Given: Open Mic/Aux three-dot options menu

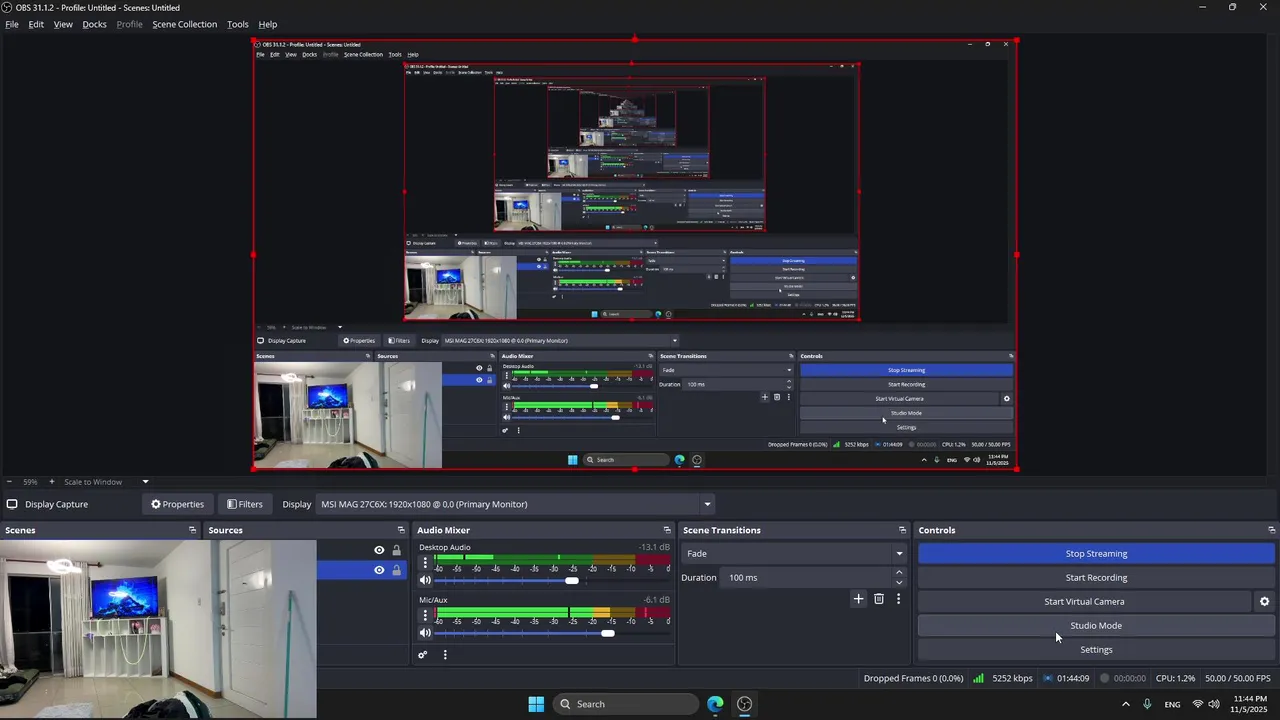Looking at the screenshot, I should (425, 615).
